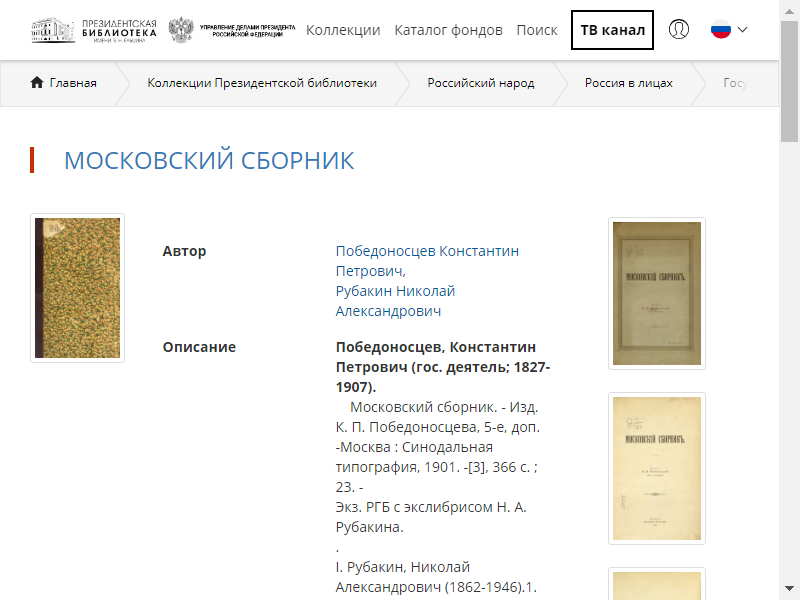Click the home icon in breadcrumbs

click(x=37, y=82)
